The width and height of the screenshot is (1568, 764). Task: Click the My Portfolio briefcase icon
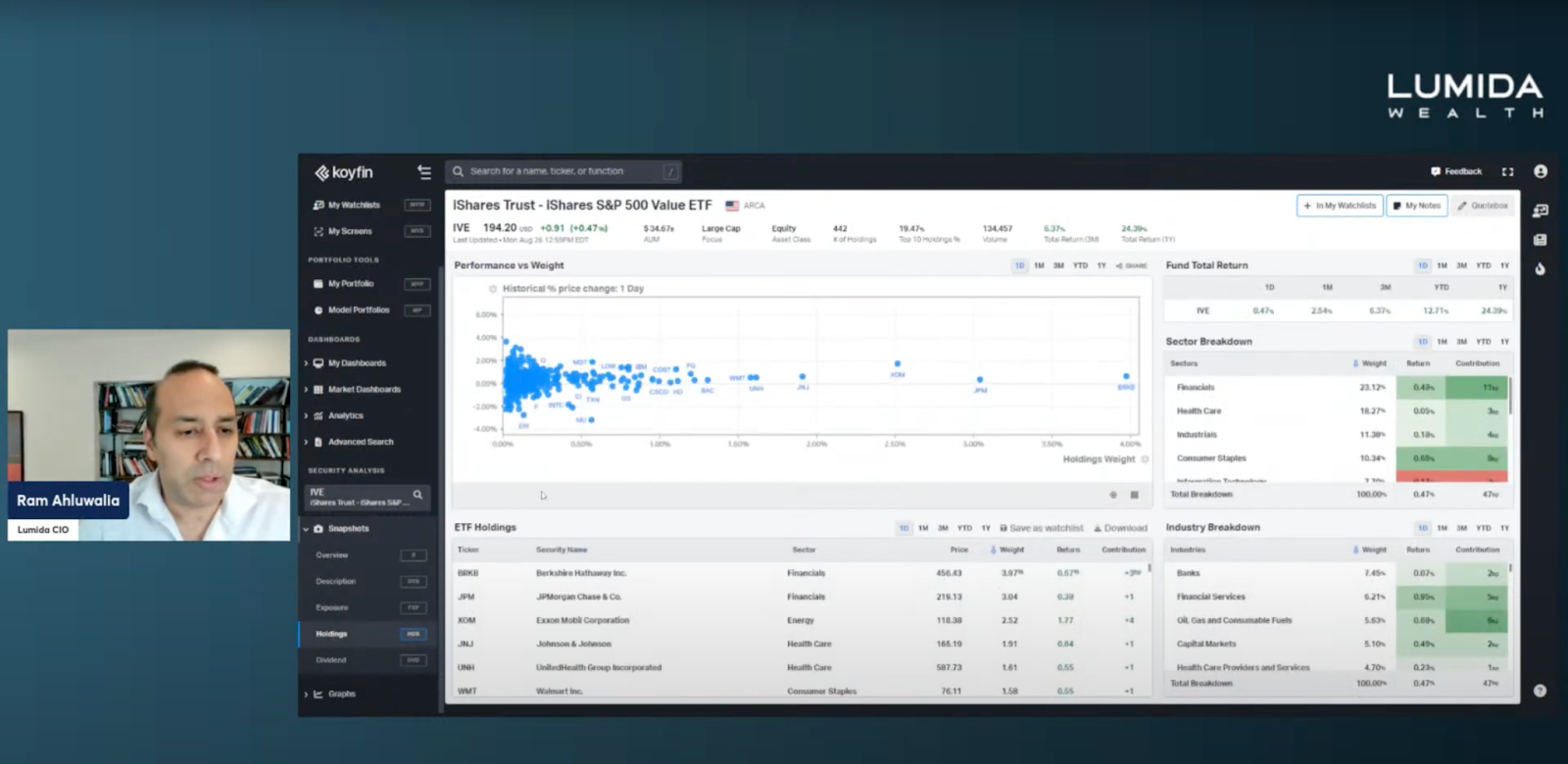tap(318, 284)
